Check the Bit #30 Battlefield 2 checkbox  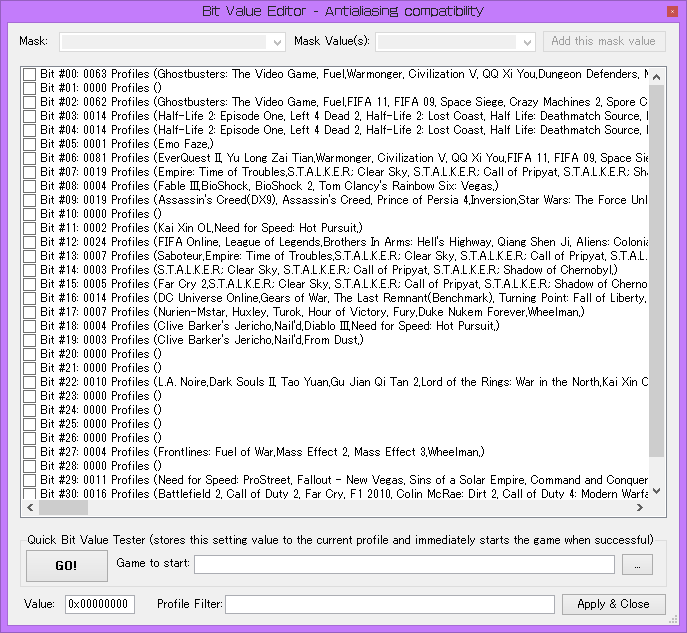pos(29,494)
